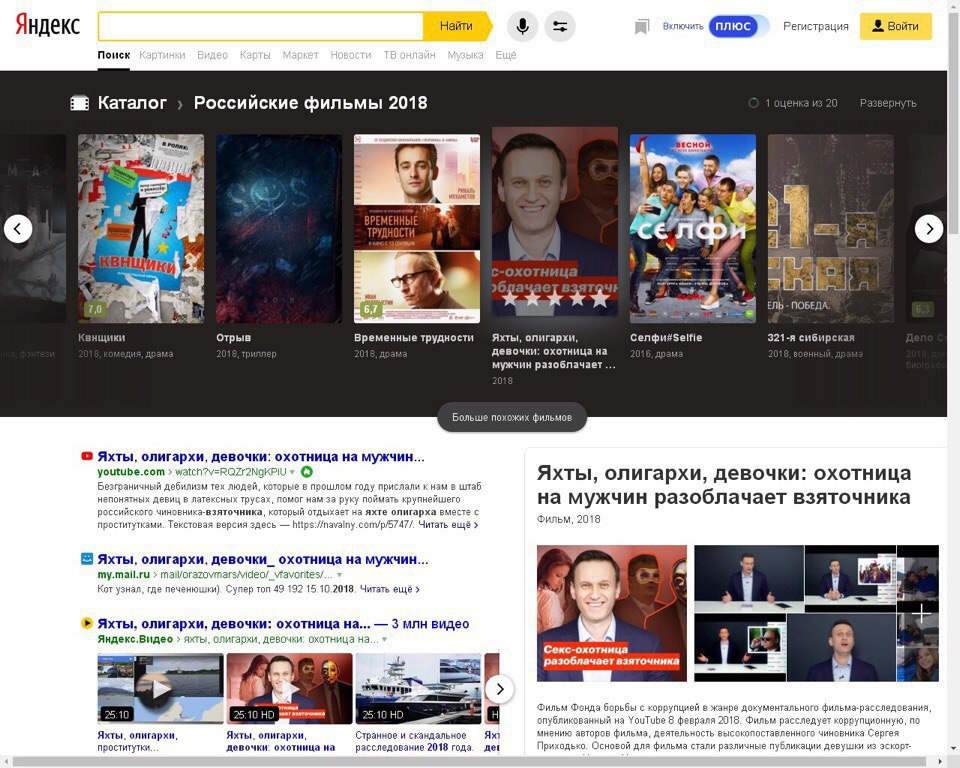This screenshot has width=960, height=768.
Task: Click the '1 оценка из 20' text
Action: [801, 103]
